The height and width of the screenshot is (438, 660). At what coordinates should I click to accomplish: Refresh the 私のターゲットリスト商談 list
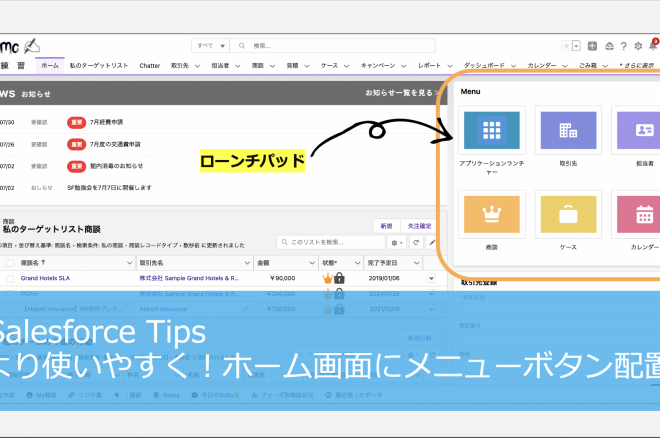416,242
